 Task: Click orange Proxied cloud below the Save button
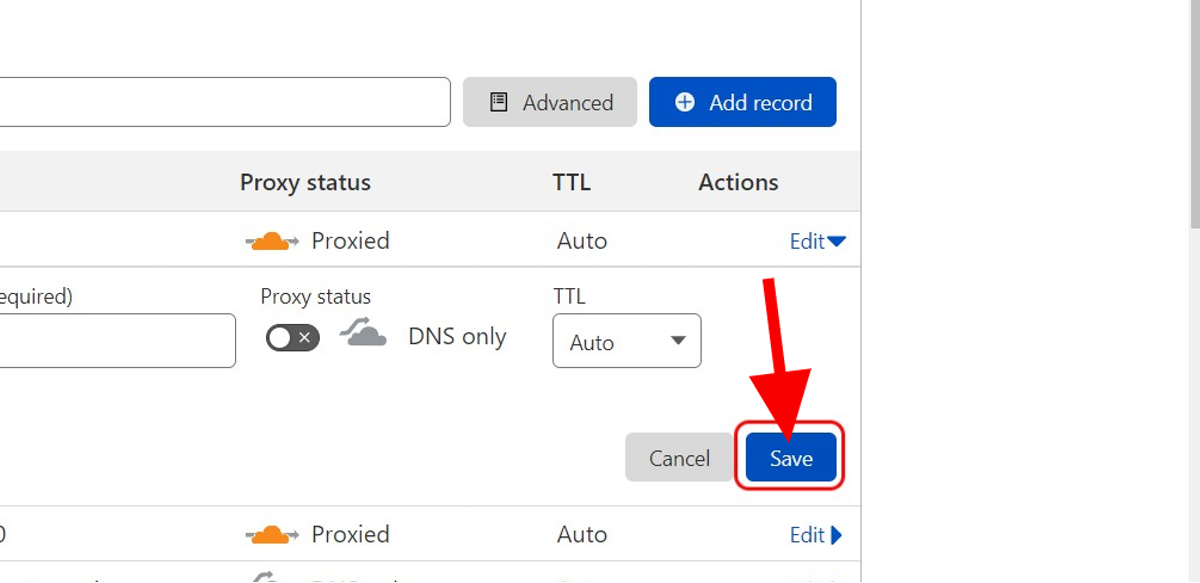click(x=271, y=535)
